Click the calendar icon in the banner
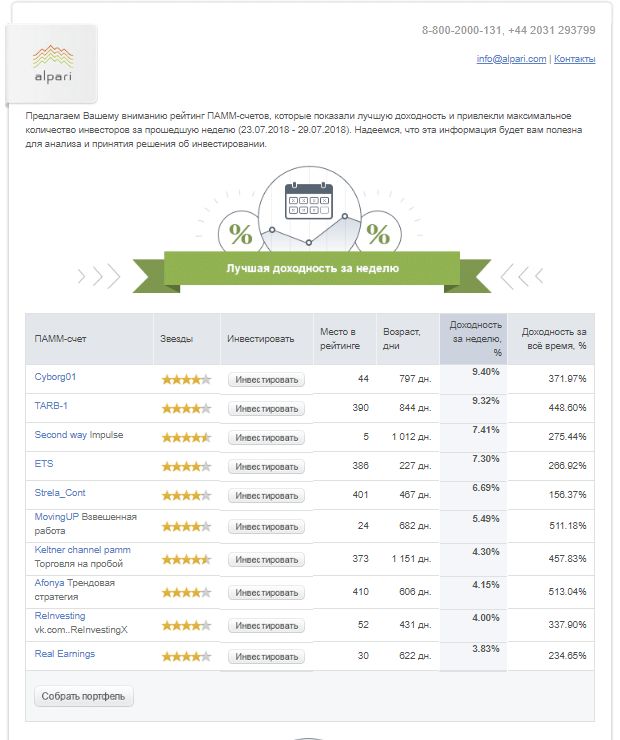The width and height of the screenshot is (620, 740). point(309,201)
